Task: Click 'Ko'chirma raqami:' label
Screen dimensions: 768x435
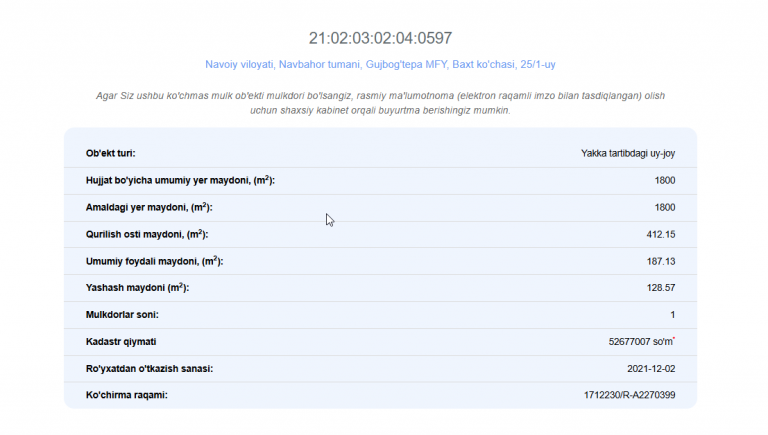Action: 126,395
